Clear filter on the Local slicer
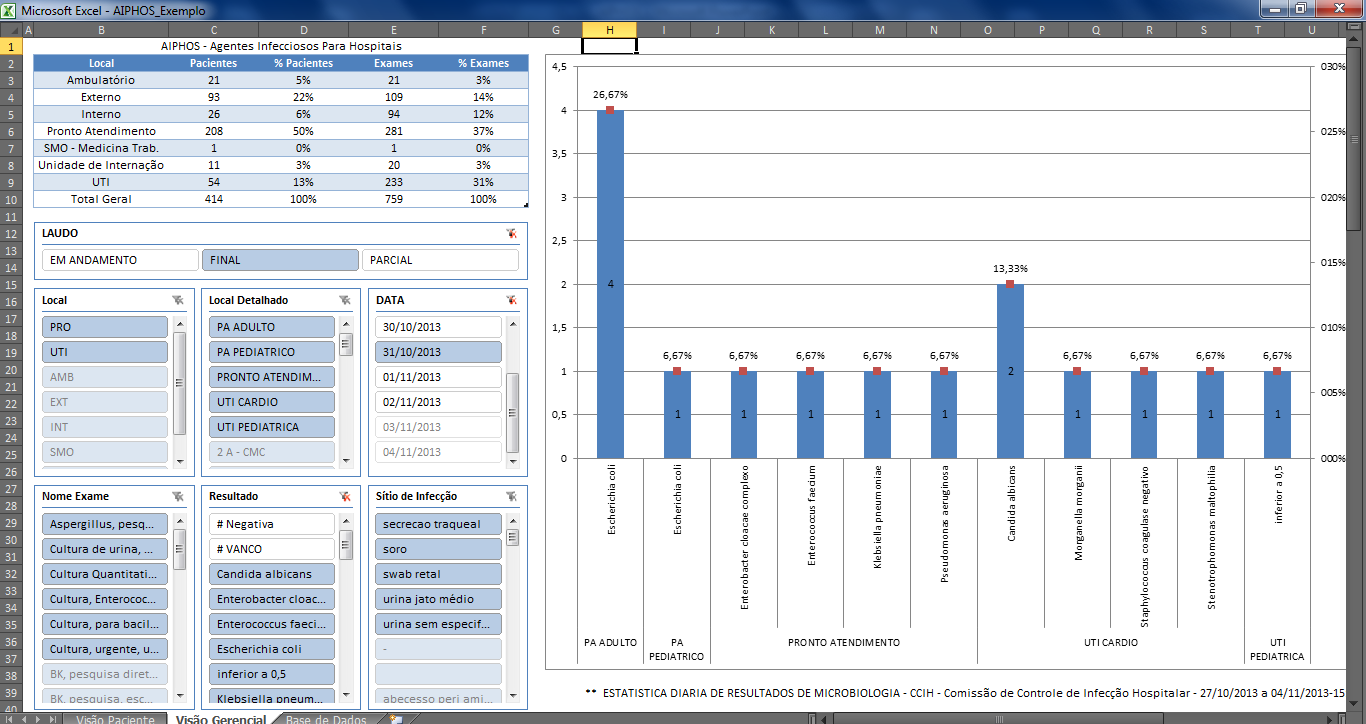 pos(178,300)
